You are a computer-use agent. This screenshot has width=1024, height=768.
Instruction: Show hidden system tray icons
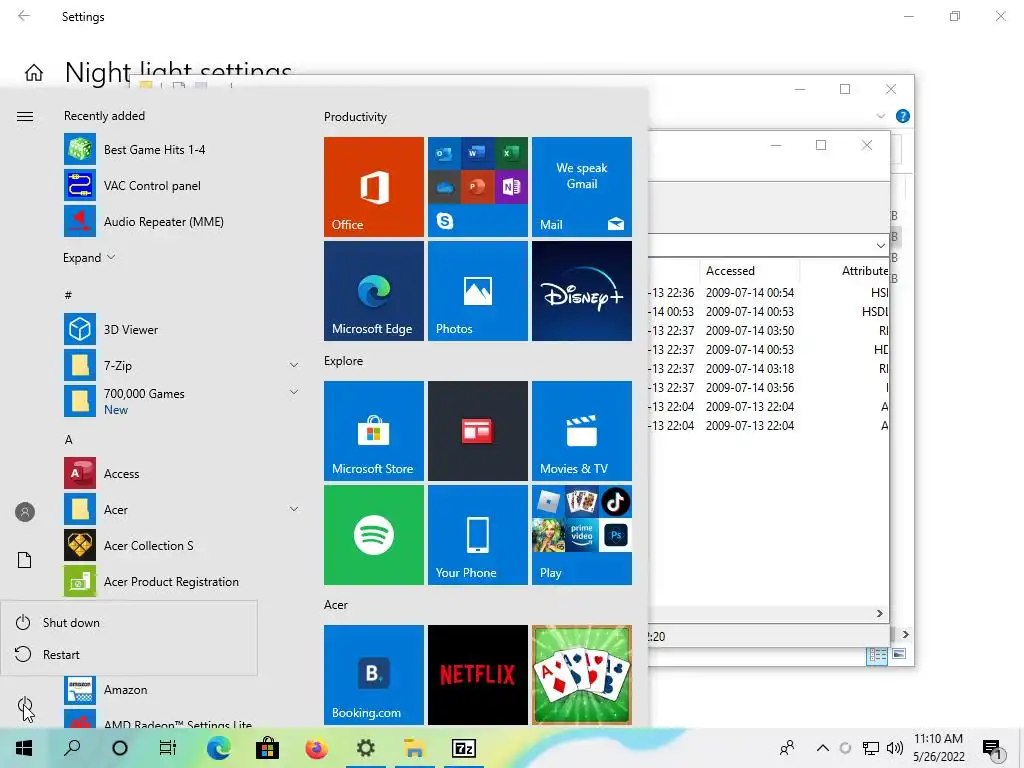tap(823, 748)
